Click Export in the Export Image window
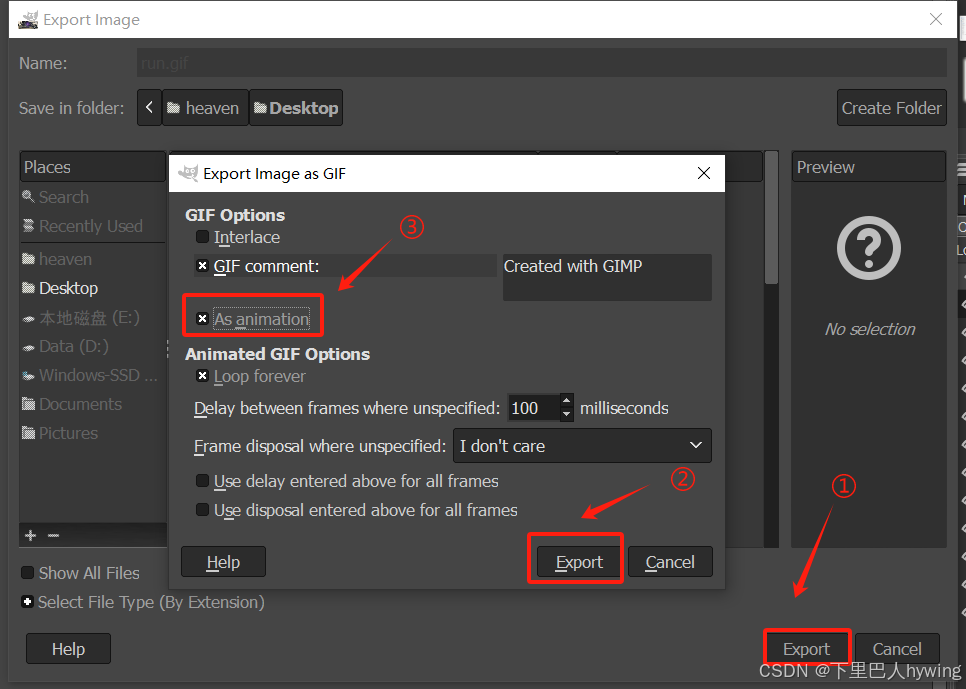 click(806, 648)
